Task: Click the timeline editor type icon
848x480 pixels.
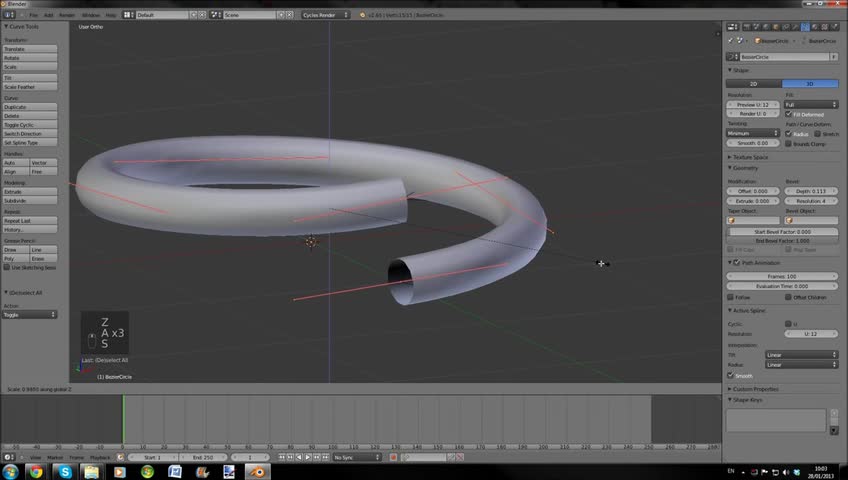Action: coord(9,457)
